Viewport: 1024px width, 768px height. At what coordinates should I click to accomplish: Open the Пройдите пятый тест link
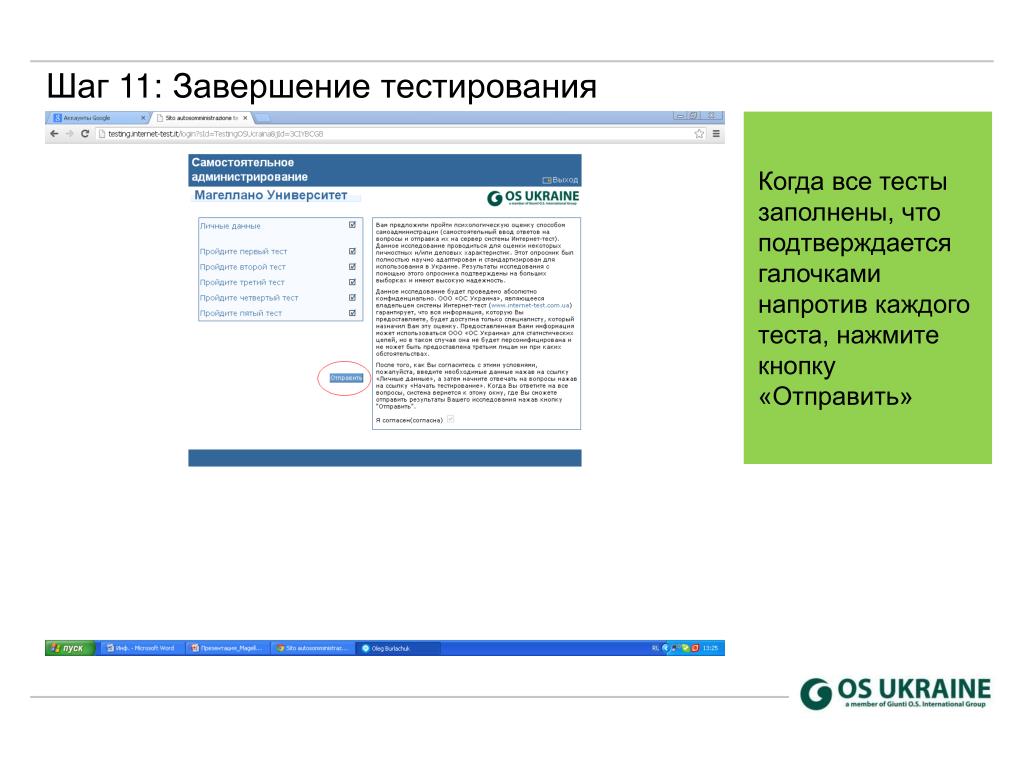tap(240, 313)
